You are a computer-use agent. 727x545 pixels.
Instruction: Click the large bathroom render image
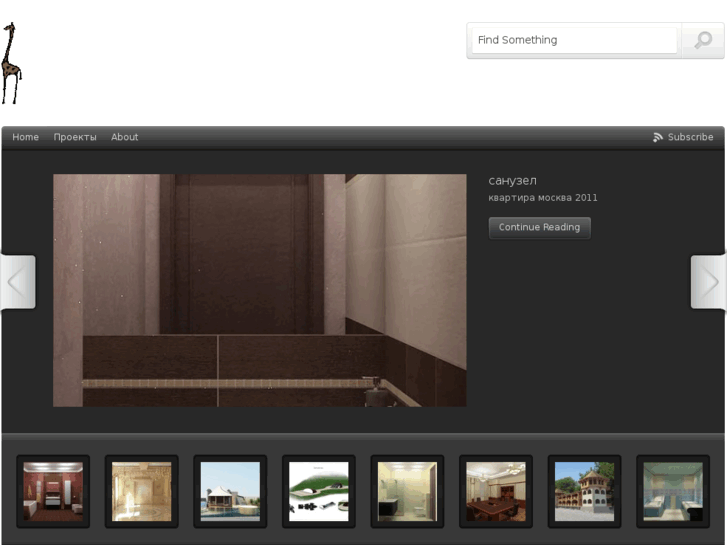pos(260,290)
